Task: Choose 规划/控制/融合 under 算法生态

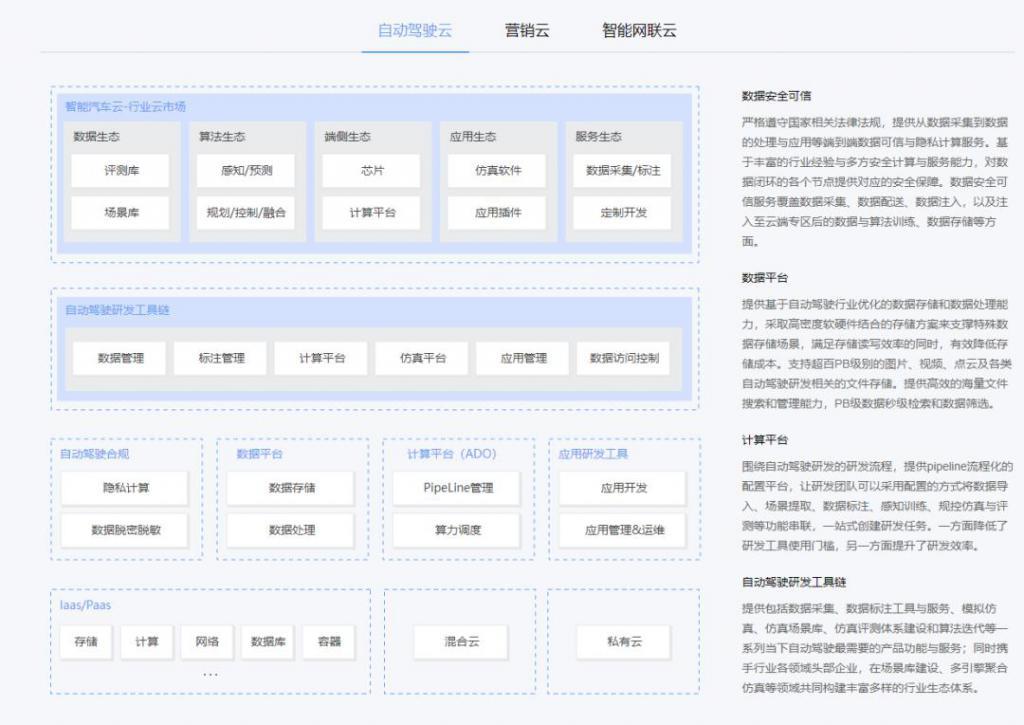Action: point(246,212)
